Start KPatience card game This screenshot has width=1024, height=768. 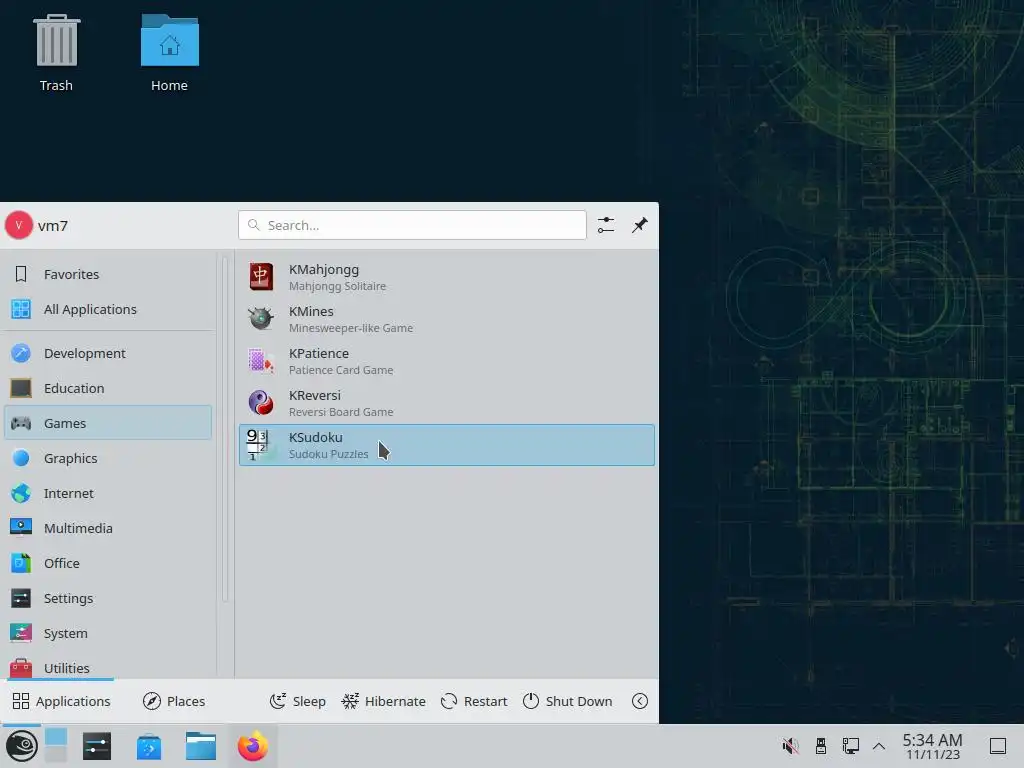(446, 361)
